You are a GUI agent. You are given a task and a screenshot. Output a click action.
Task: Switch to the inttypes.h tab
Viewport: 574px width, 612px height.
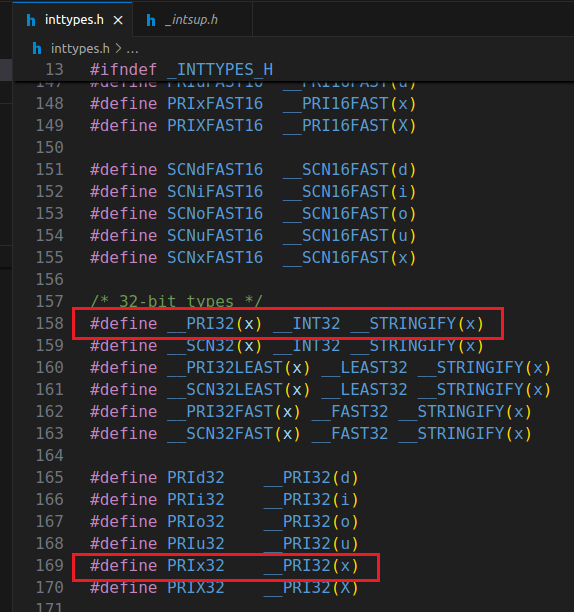[74, 20]
